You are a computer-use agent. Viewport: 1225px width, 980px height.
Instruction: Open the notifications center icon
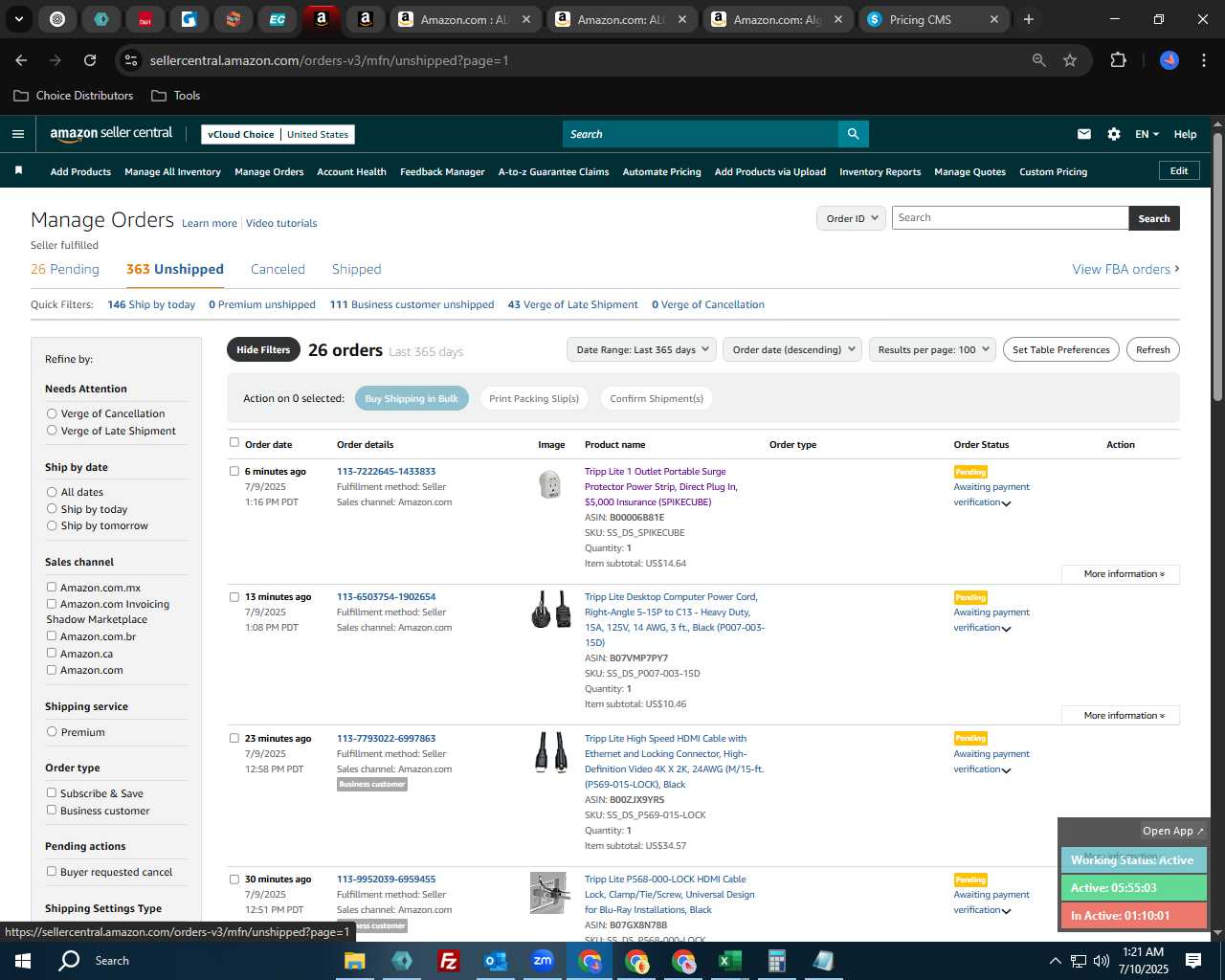tap(1193, 961)
